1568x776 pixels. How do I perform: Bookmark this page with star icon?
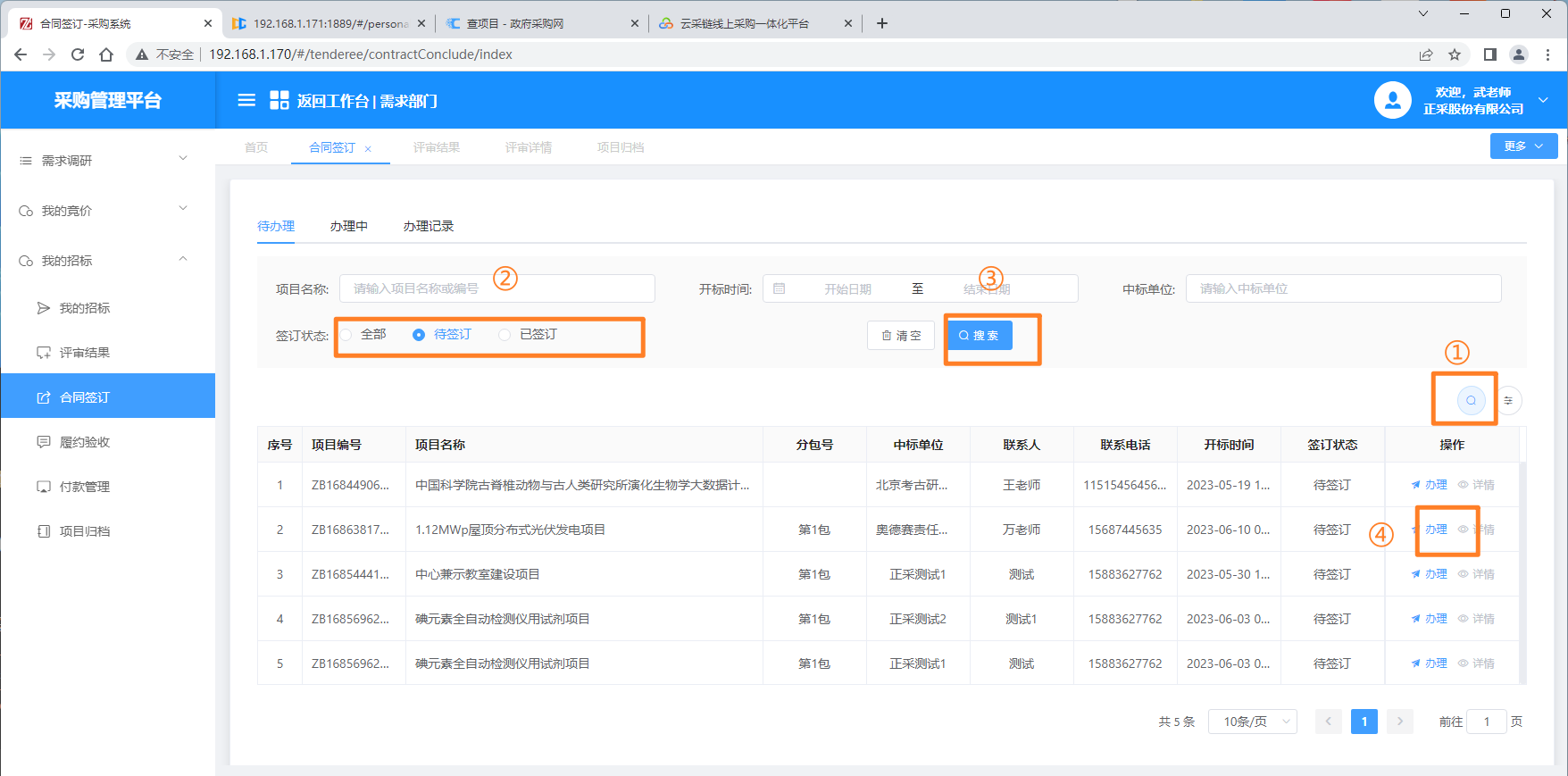coord(1455,54)
